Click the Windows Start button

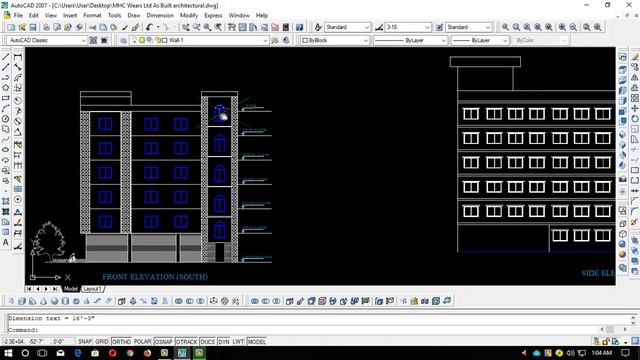(x=8, y=353)
